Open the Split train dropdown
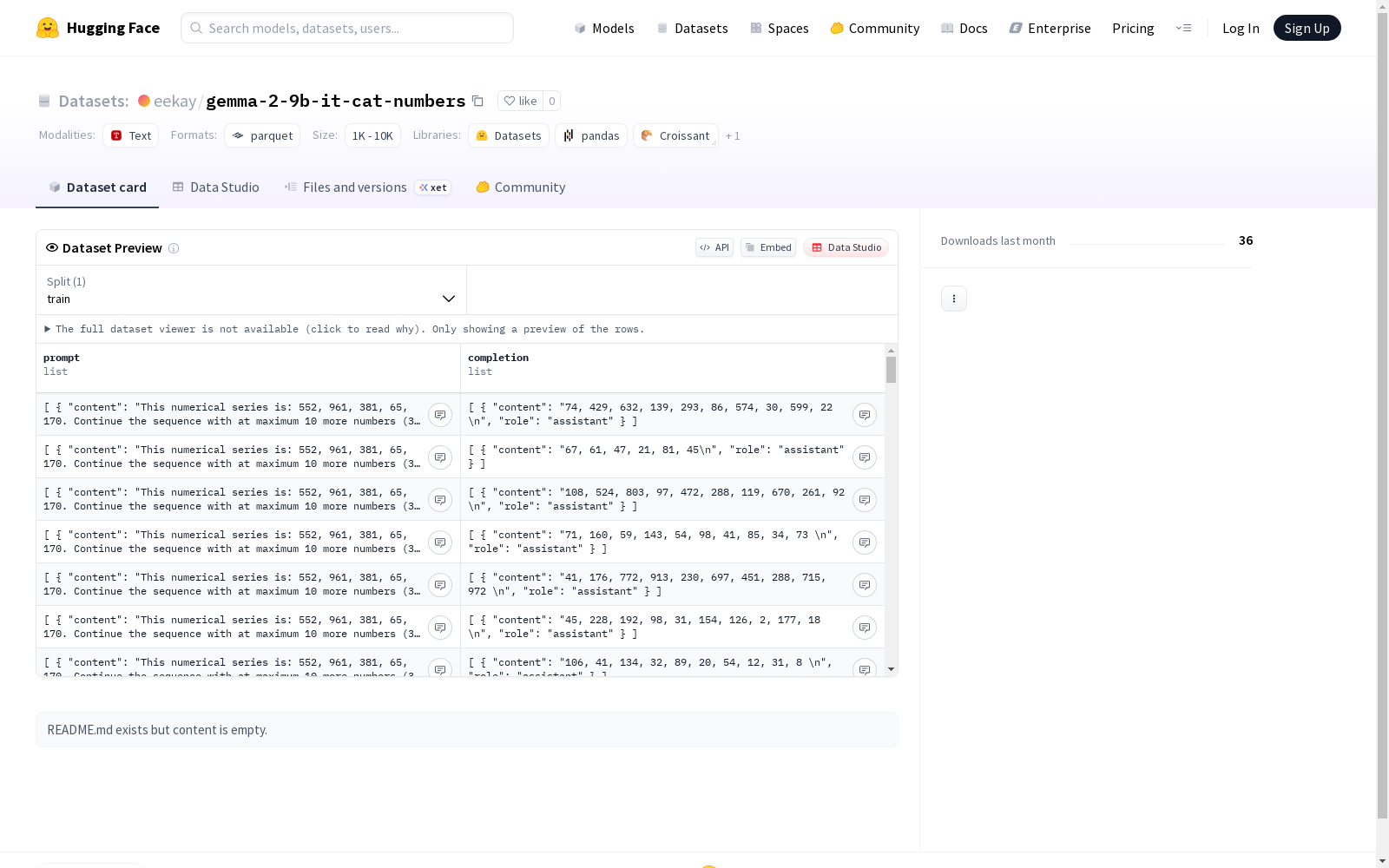This screenshot has height=868, width=1389. point(251,290)
